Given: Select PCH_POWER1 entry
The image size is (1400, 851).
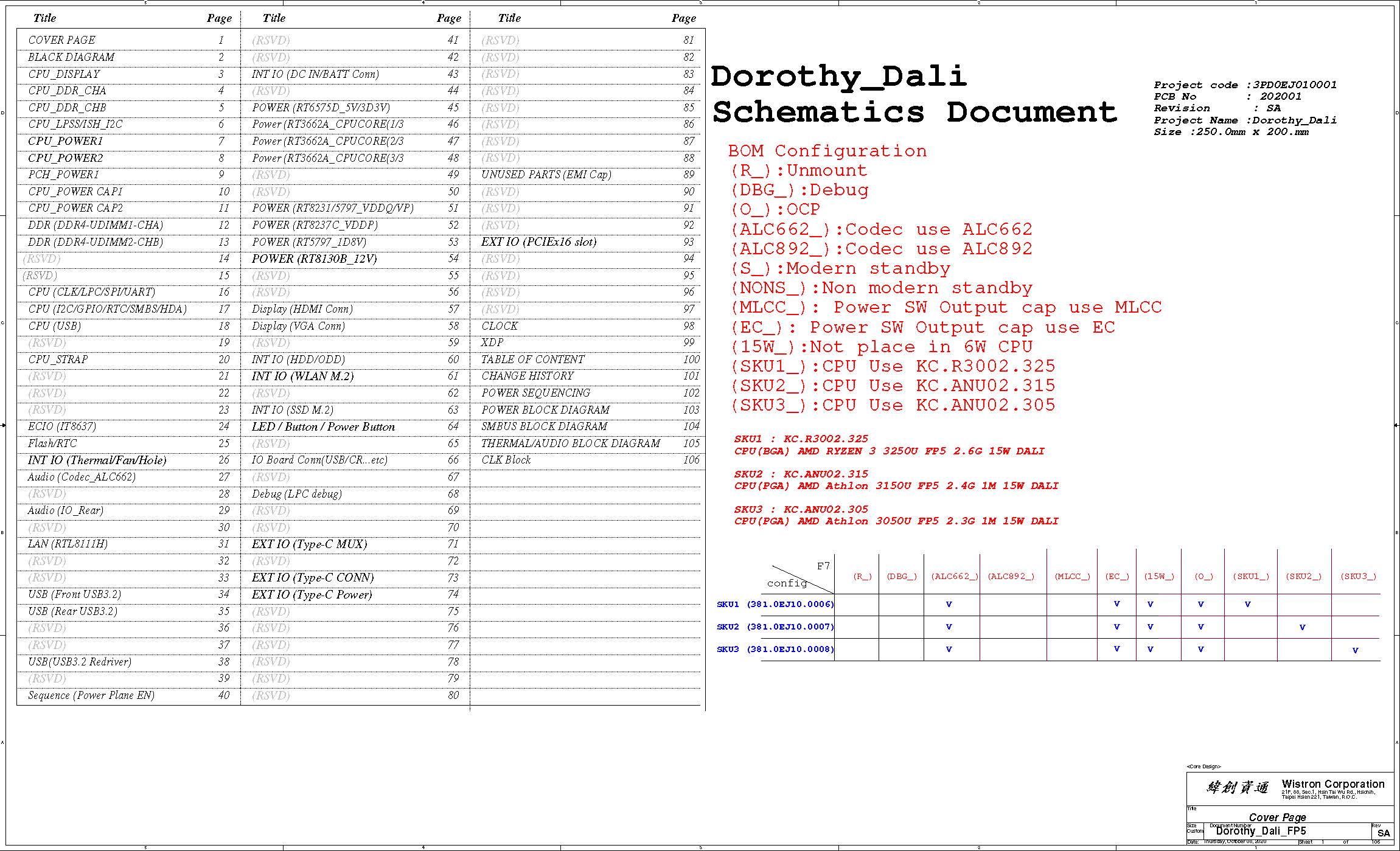Looking at the screenshot, I should click(x=63, y=175).
